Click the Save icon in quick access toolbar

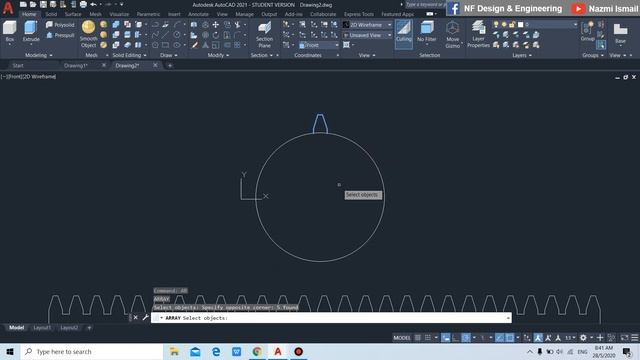(43, 4)
